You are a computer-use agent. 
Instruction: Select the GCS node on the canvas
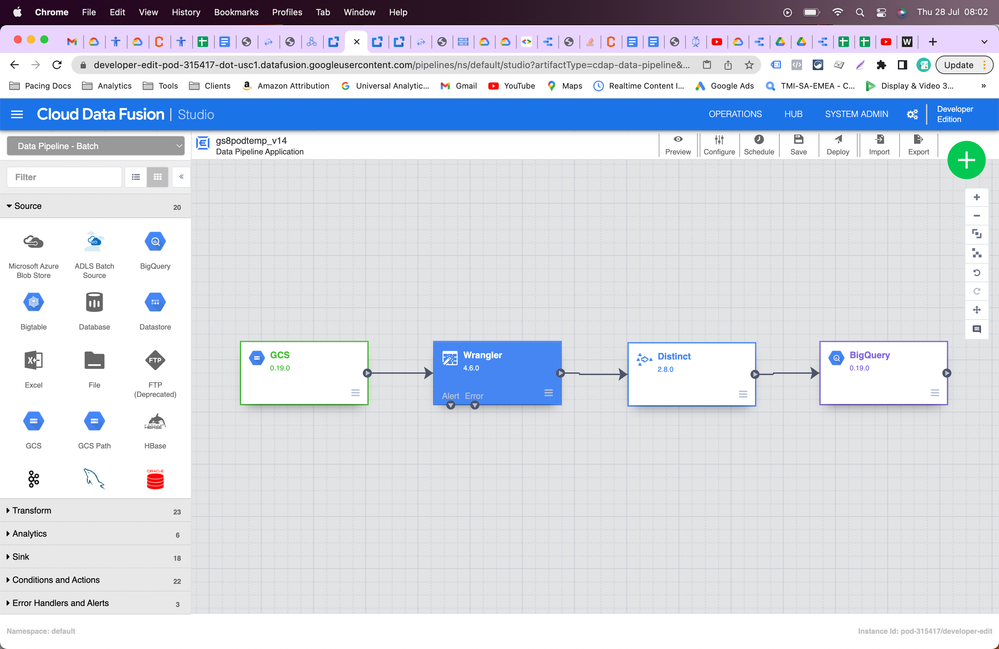click(x=304, y=373)
